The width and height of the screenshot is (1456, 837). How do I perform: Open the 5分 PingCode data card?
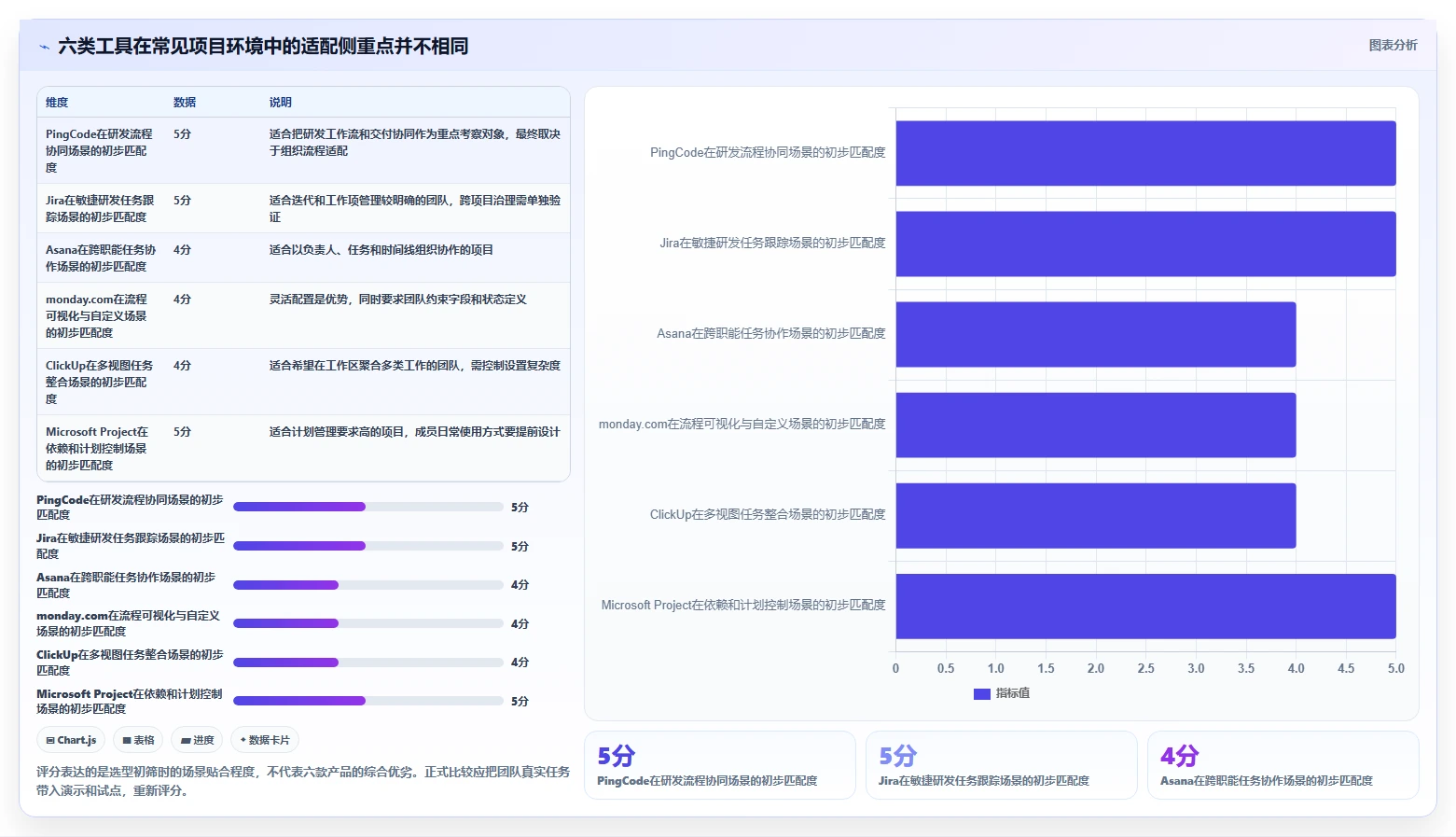point(720,765)
